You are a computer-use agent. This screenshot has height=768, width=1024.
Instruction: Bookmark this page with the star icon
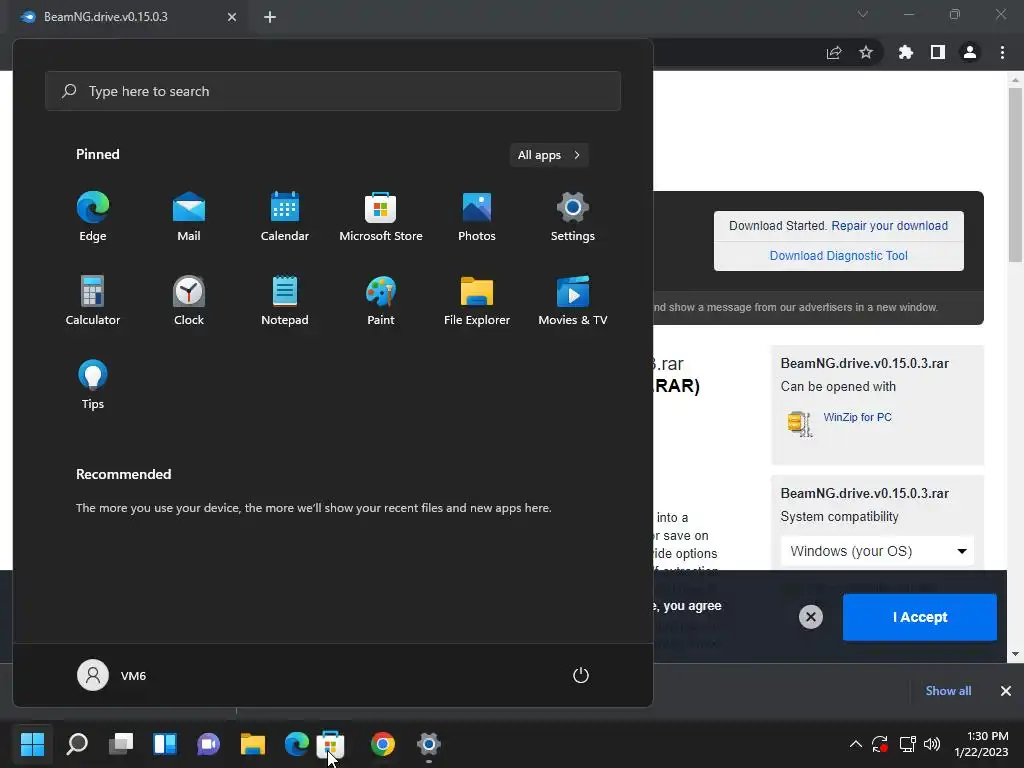click(x=866, y=52)
